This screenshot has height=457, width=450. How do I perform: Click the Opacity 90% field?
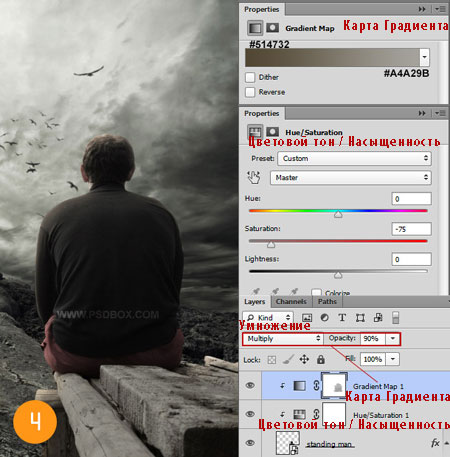click(x=373, y=339)
